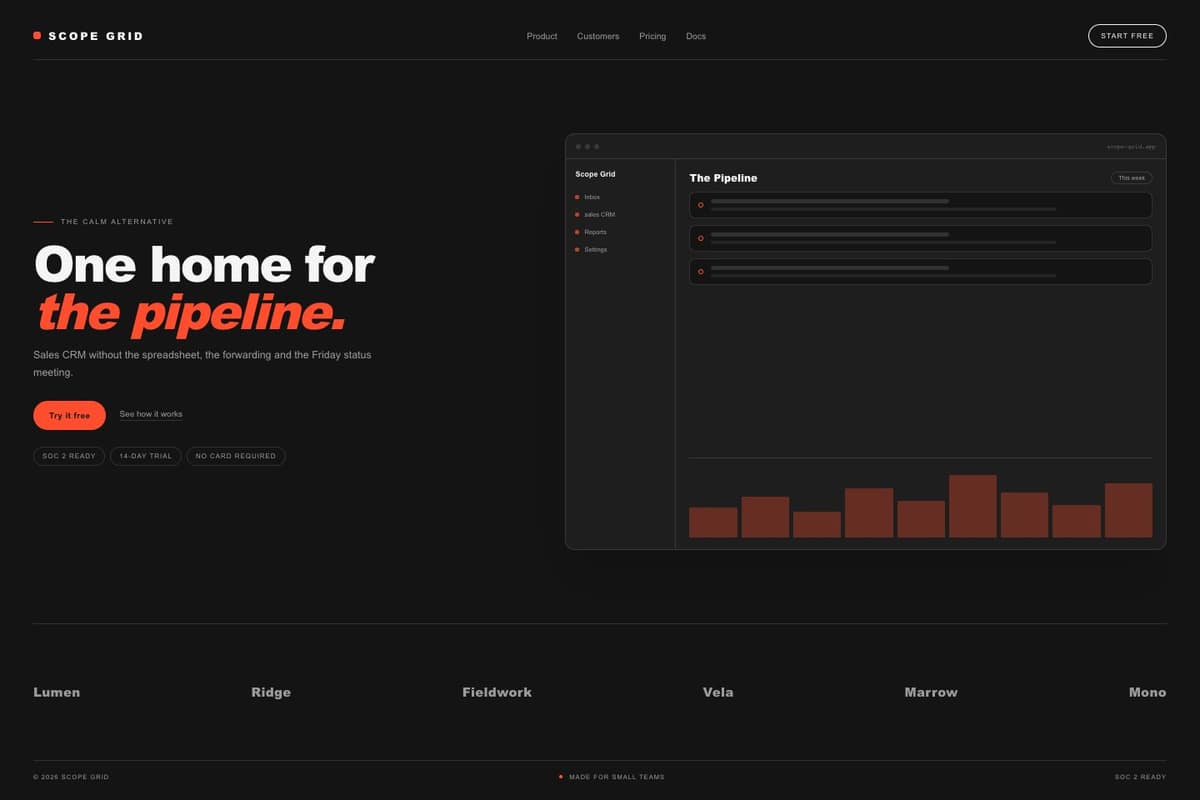Click the 14-DAY TRIAL badge

(146, 456)
